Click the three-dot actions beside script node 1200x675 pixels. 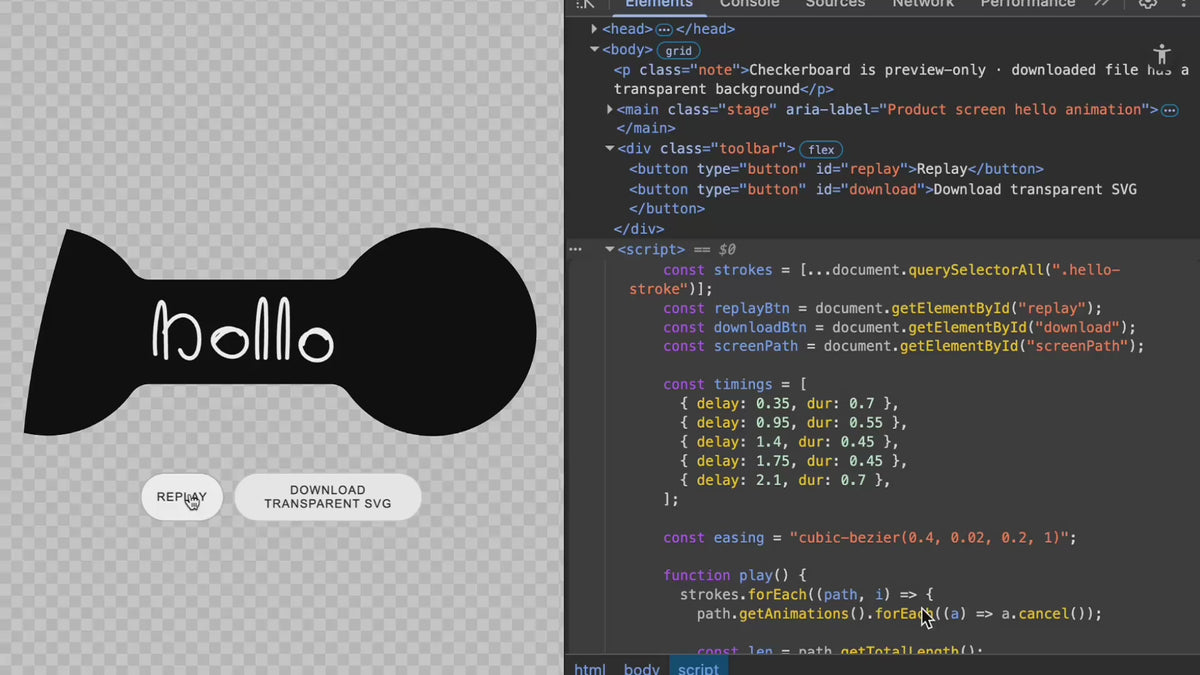click(x=575, y=249)
